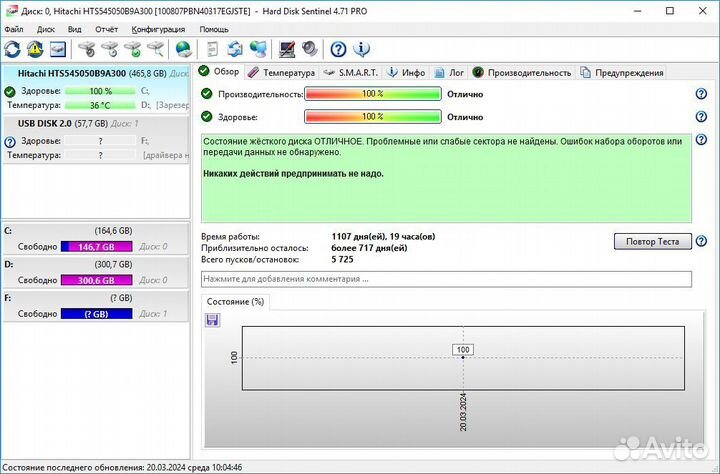720x474 pixels.
Task: Click the 20.03.2024 date label on chart
Action: click(463, 412)
